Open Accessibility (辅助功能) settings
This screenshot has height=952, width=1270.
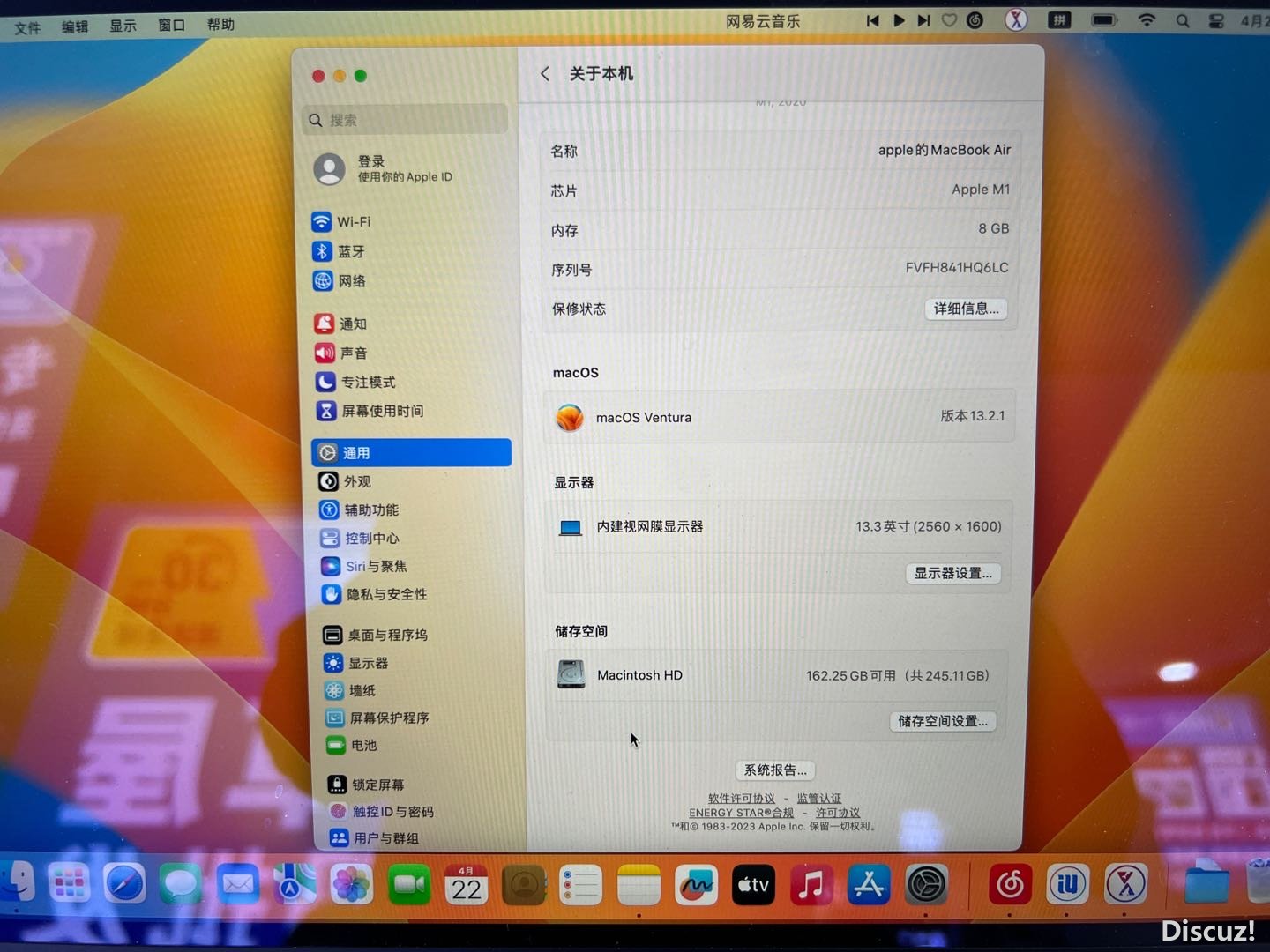(359, 509)
